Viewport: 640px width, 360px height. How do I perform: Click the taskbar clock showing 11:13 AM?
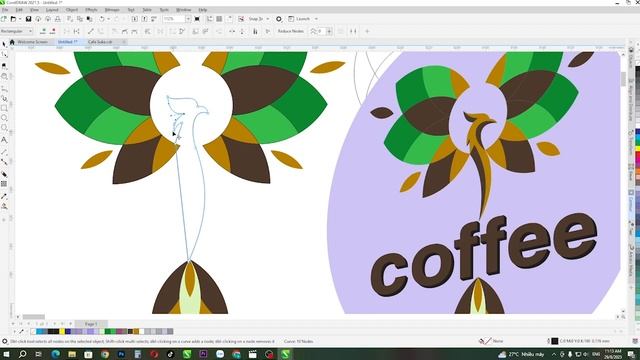click(x=613, y=354)
